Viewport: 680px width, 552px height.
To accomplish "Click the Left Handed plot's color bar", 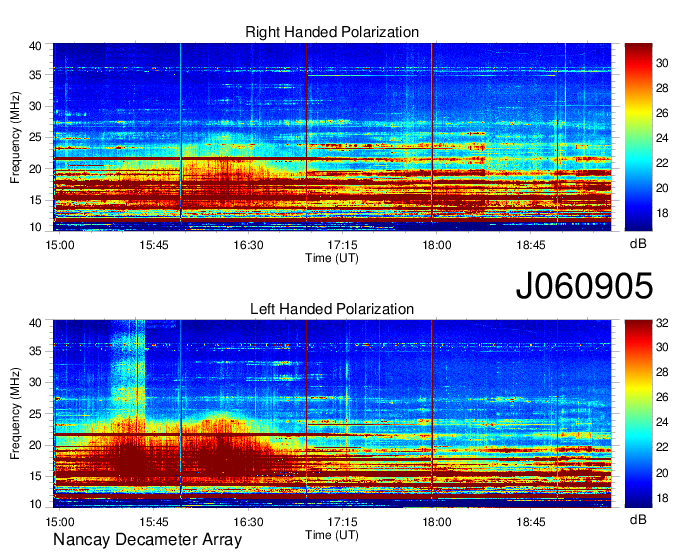I will point(638,414).
